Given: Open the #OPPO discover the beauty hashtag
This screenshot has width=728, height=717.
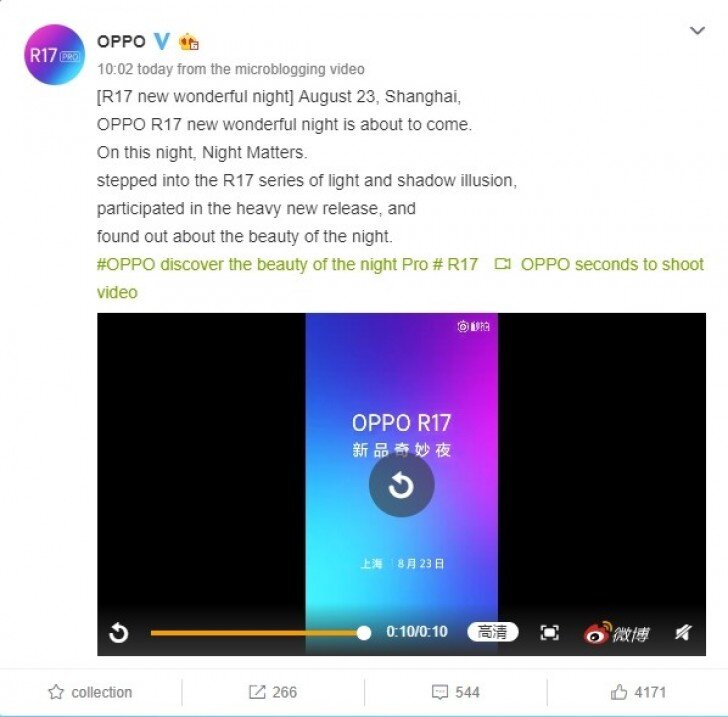Looking at the screenshot, I should click(x=287, y=264).
